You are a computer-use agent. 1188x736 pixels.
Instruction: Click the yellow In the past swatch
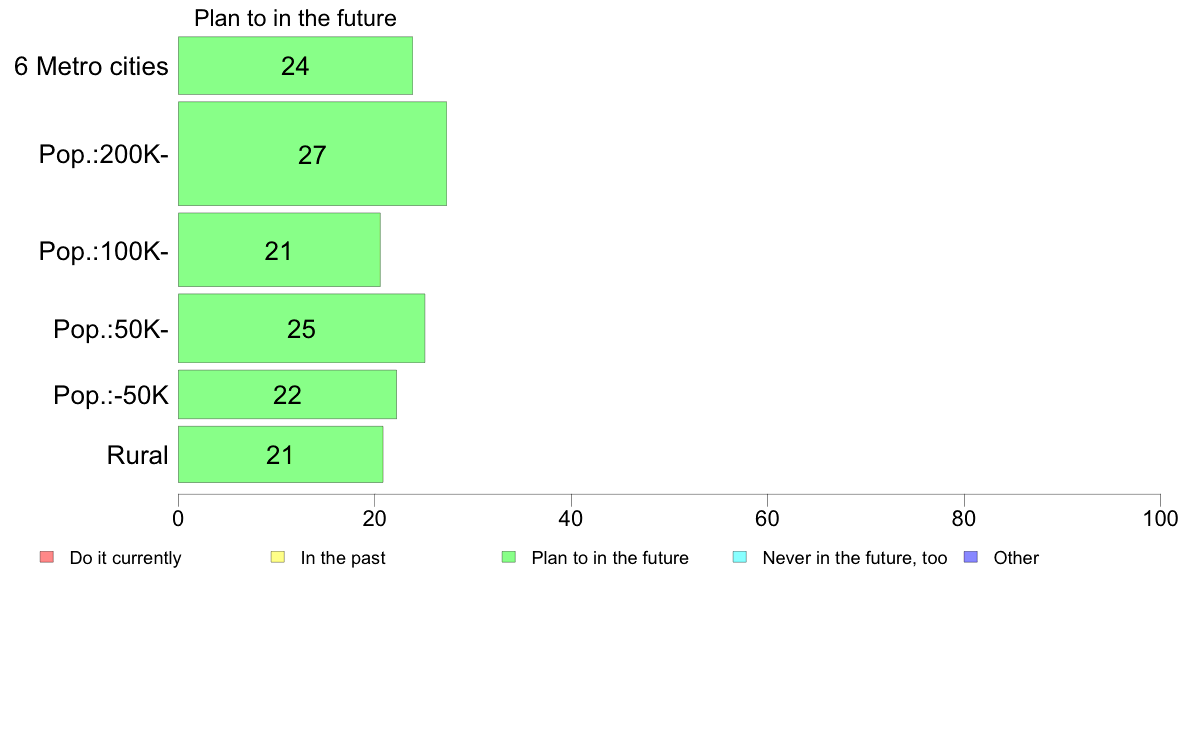tap(278, 557)
